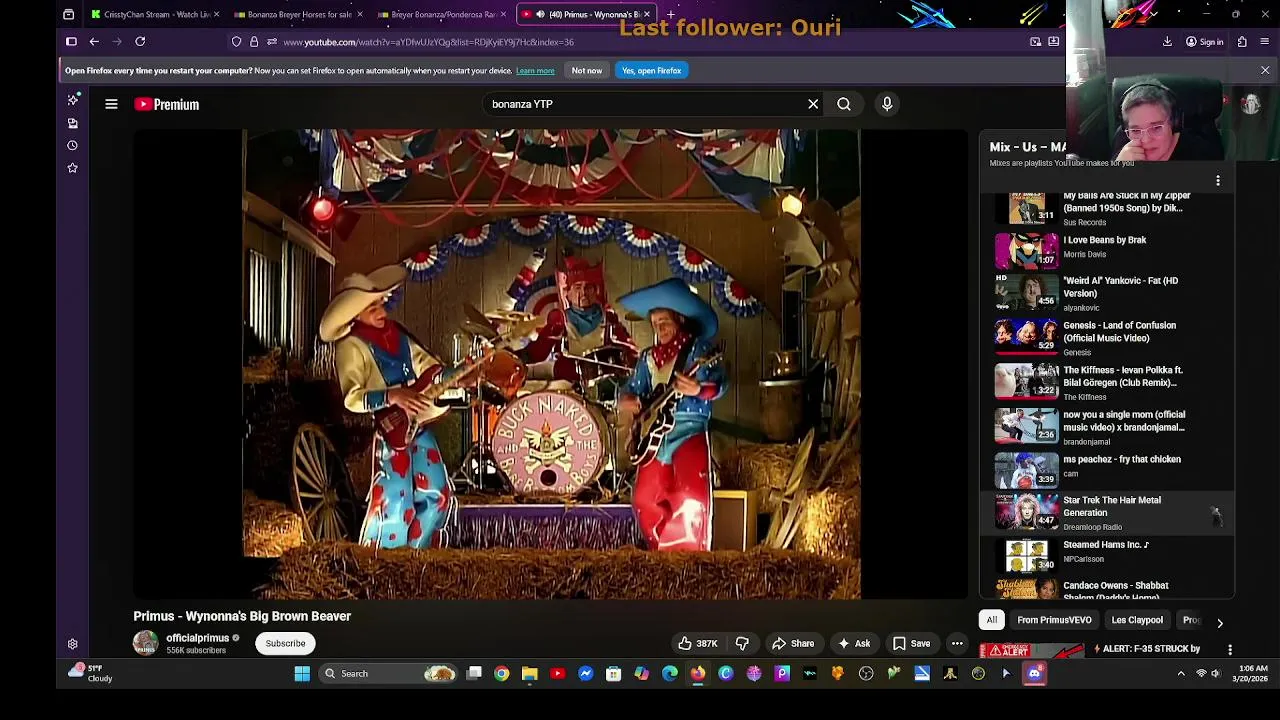Open Firefox sidebar history clock icon
Screen dimensions: 1280x720
pos(72,145)
